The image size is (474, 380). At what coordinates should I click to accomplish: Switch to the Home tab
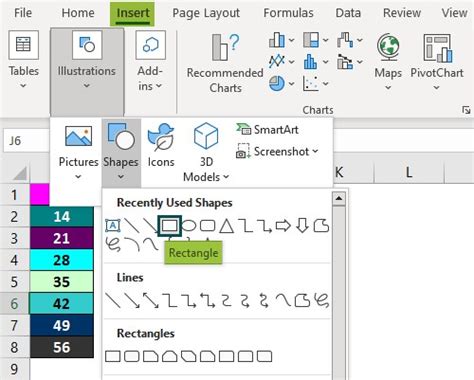click(x=78, y=13)
